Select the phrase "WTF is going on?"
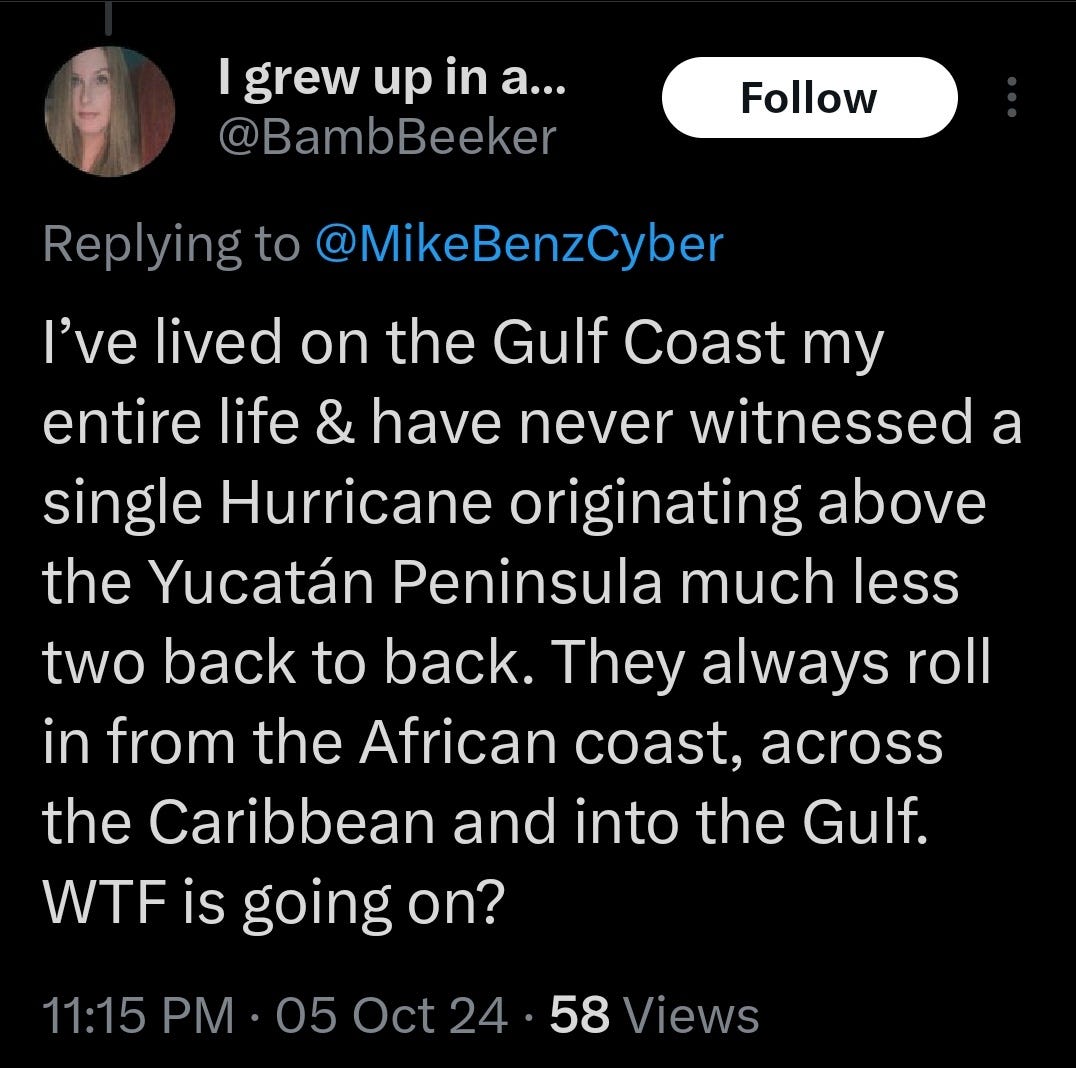Image resolution: width=1076 pixels, height=1068 pixels. (x=273, y=902)
